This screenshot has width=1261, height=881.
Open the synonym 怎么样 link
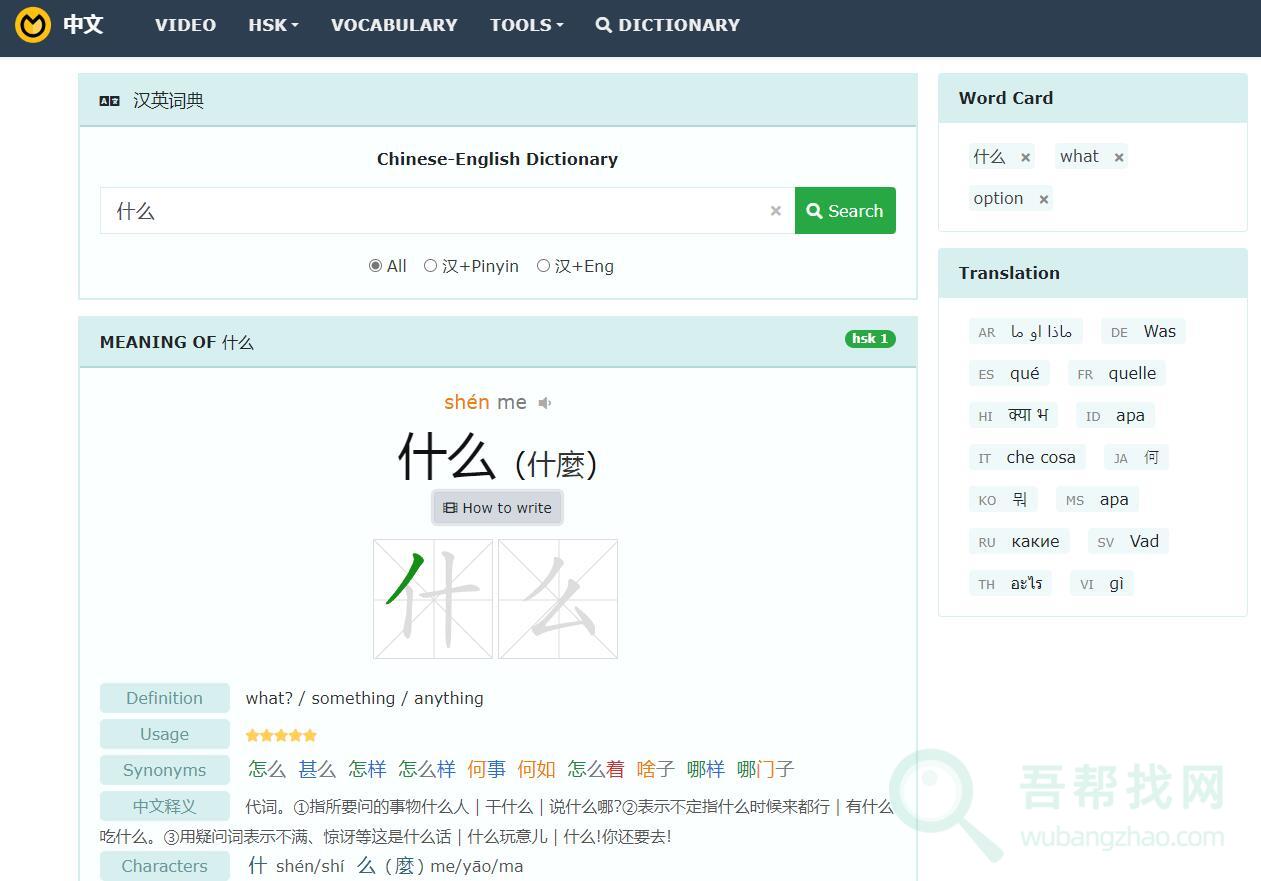tap(427, 769)
